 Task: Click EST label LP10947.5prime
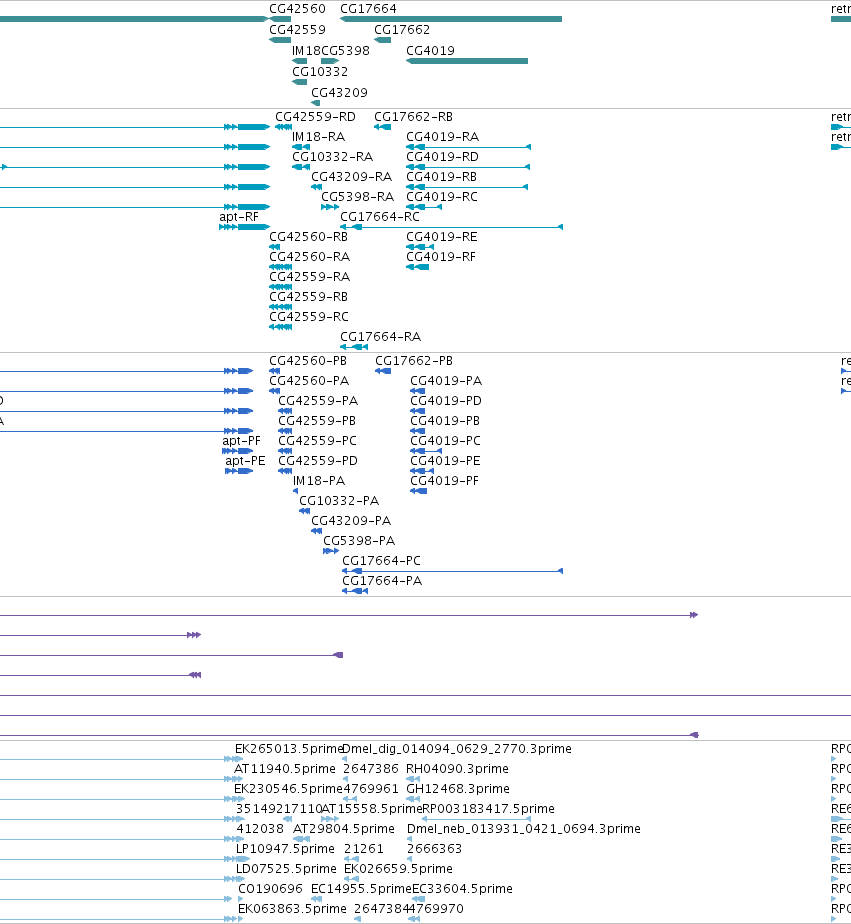[285, 849]
